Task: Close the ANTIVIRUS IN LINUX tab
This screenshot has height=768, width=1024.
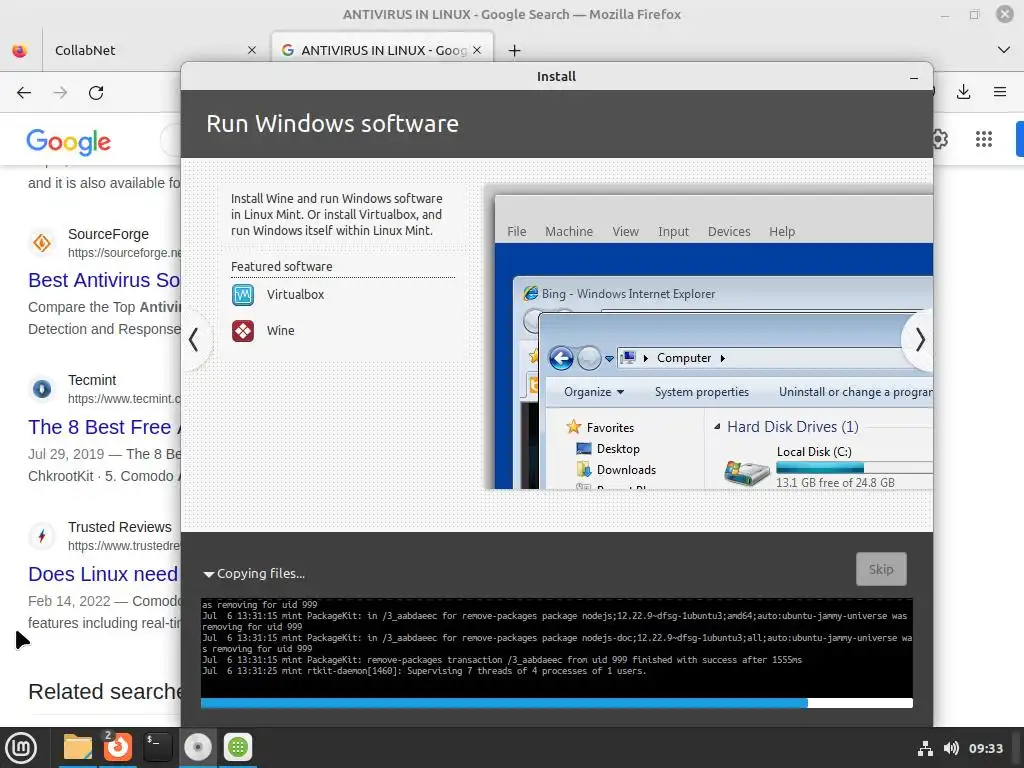Action: (x=477, y=50)
